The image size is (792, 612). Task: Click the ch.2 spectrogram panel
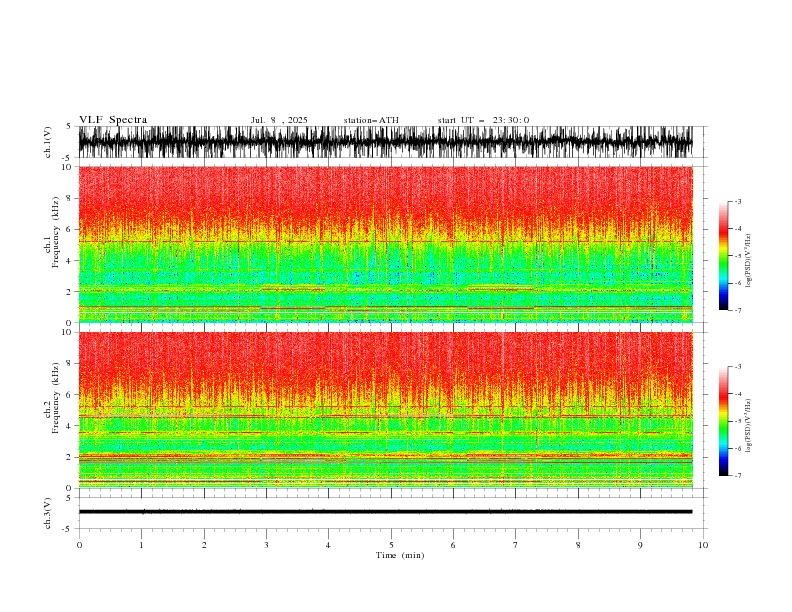pos(385,410)
